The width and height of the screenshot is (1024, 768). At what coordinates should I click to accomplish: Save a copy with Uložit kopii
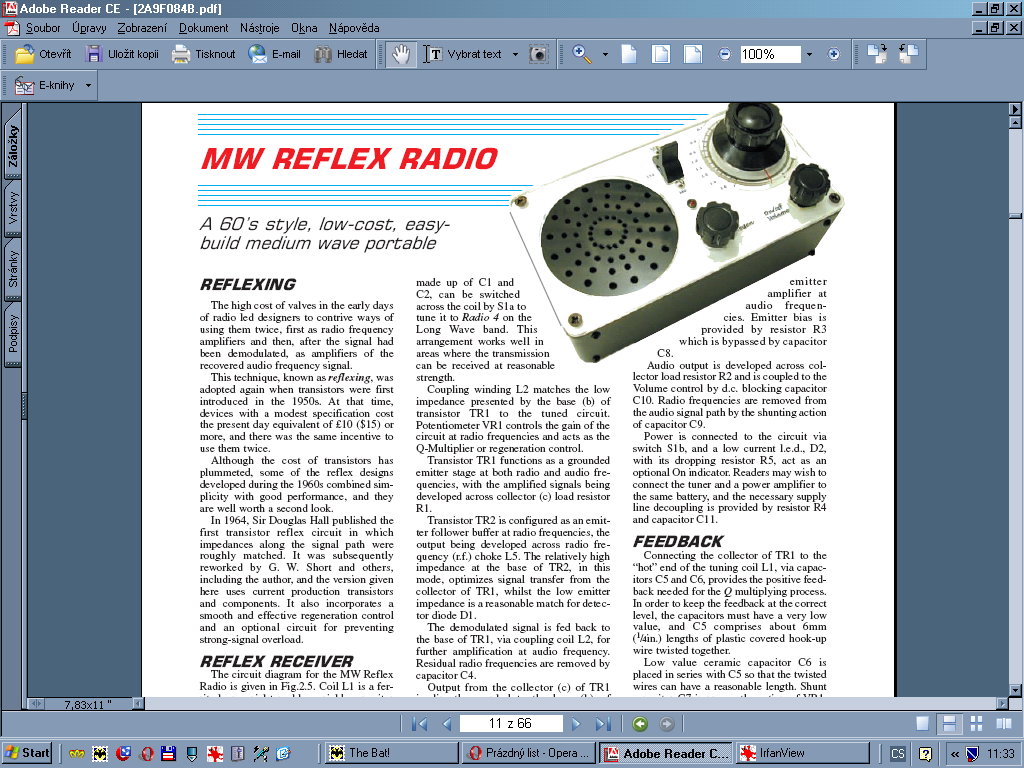(x=122, y=54)
